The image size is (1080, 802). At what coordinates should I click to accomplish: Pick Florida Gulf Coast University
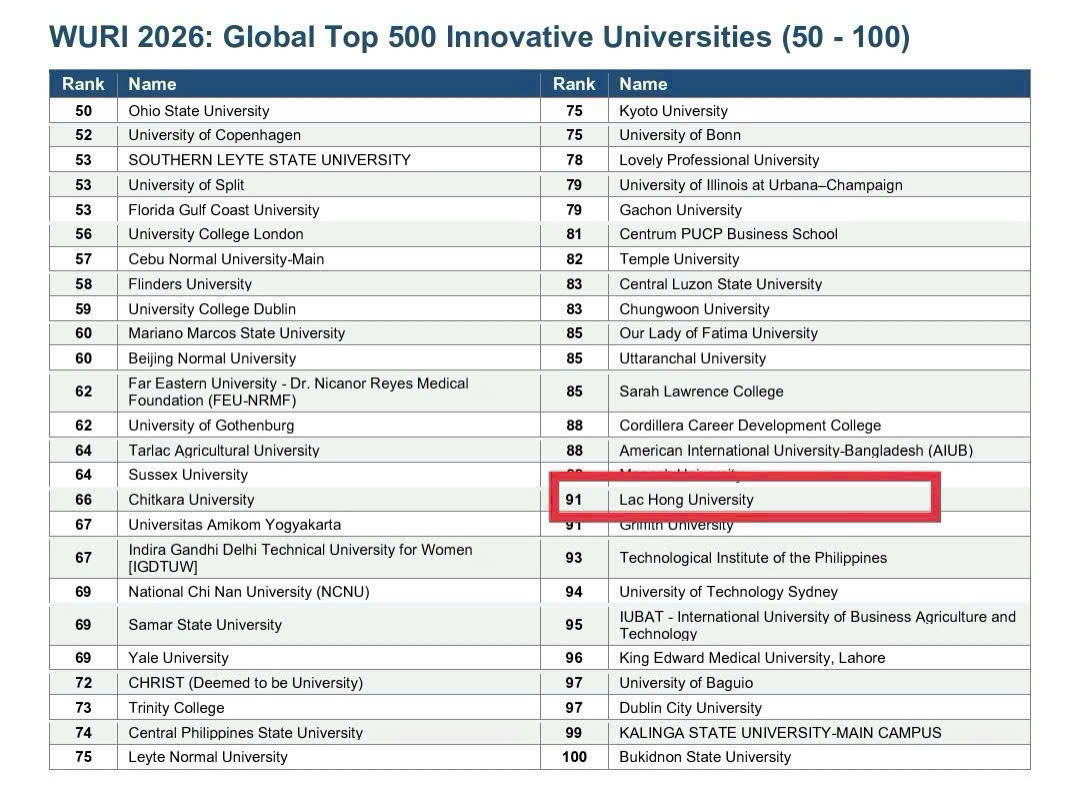(224, 209)
